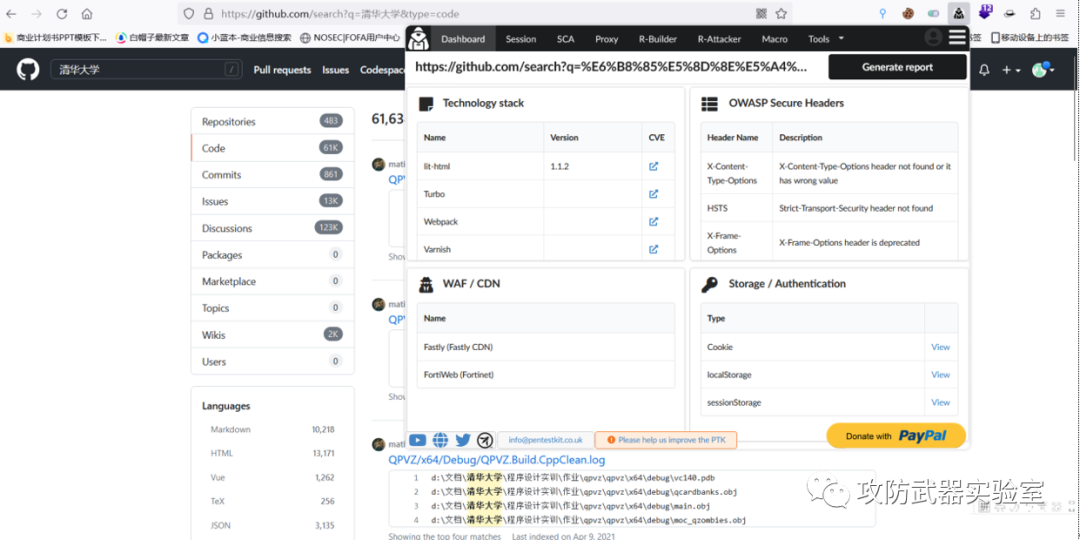
Task: Click the GitHub Octocat logo
Action: 28,70
